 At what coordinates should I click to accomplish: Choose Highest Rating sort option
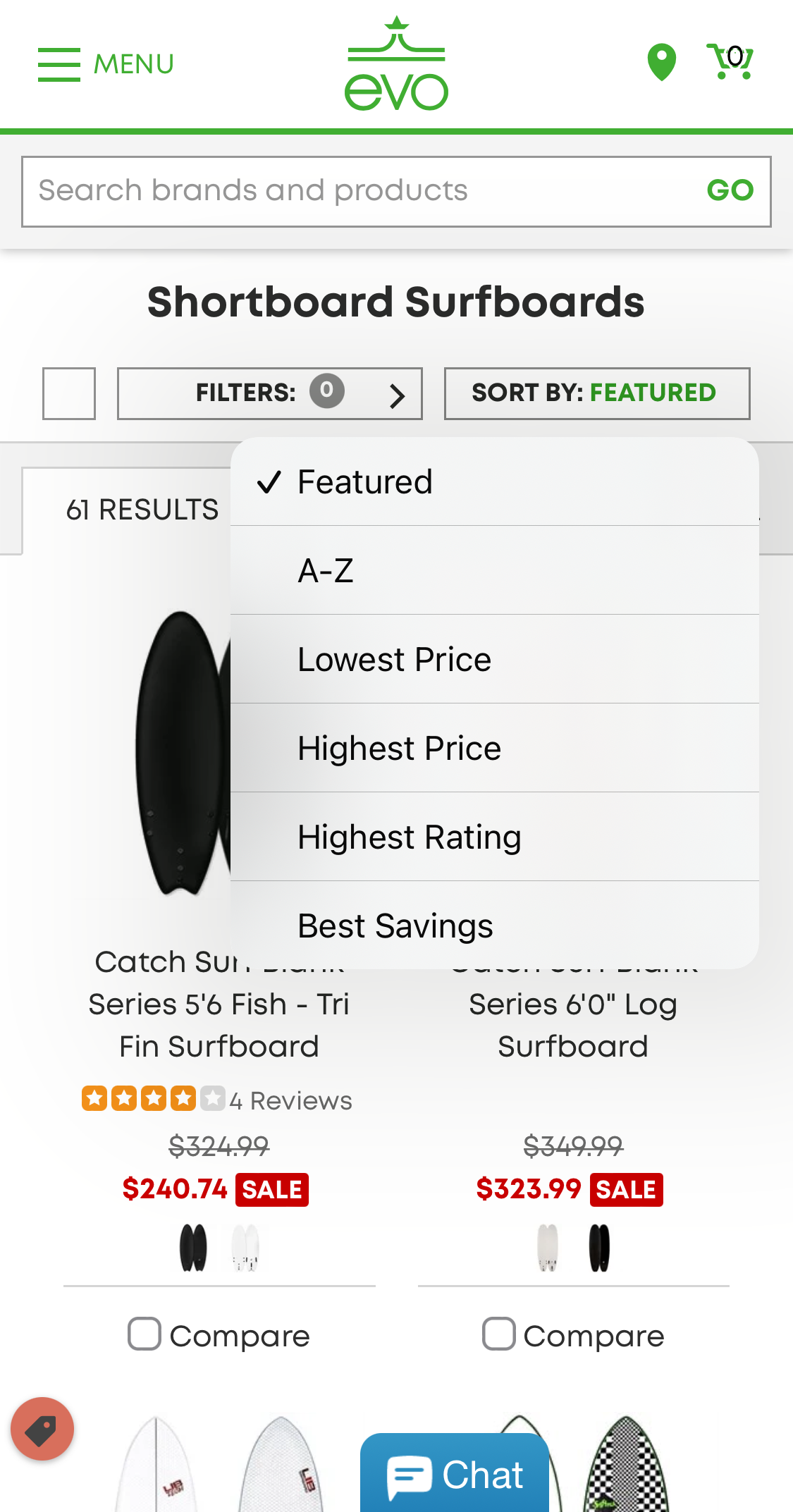tap(409, 837)
